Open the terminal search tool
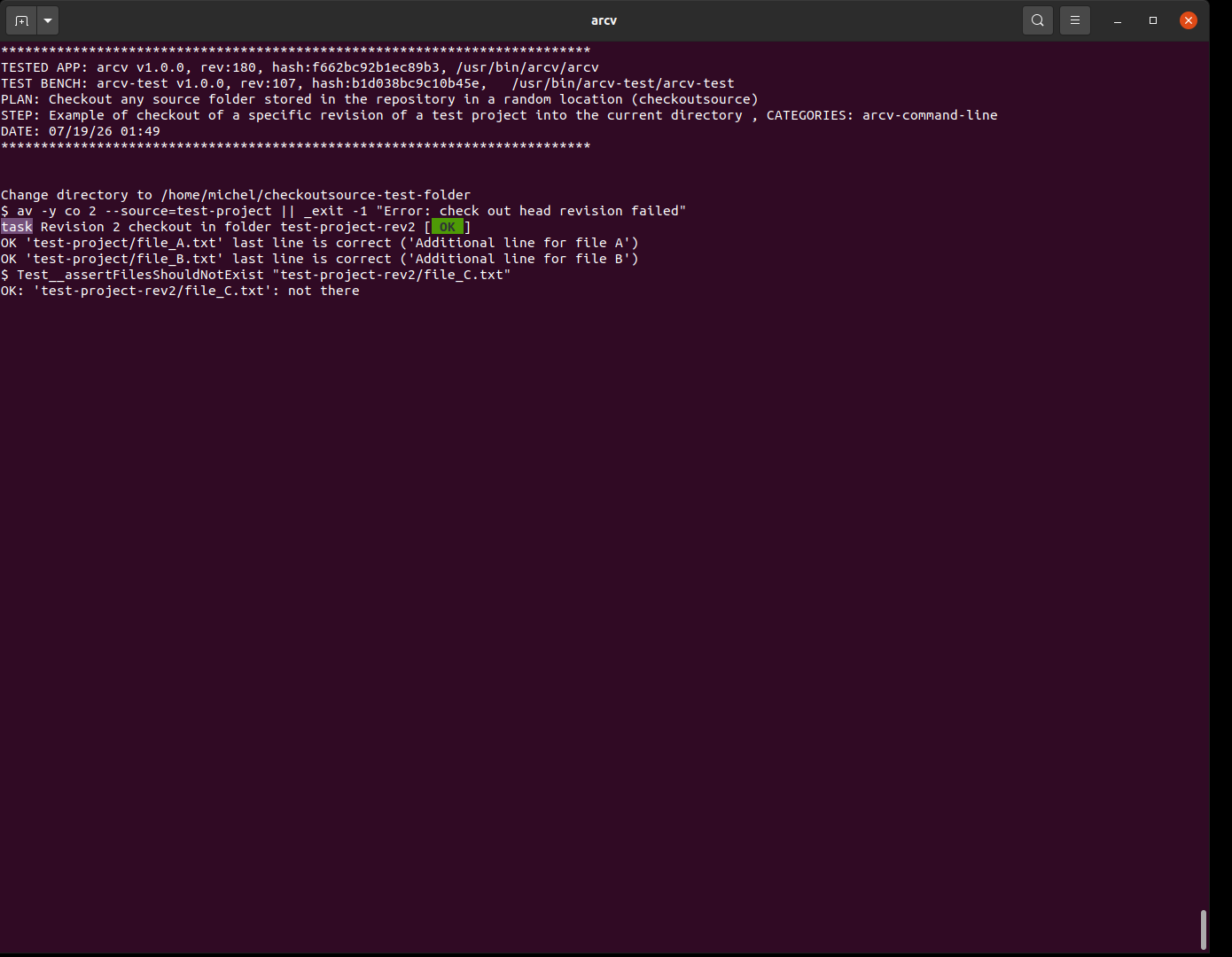Screen dimensions: 1232x957 point(1038,19)
